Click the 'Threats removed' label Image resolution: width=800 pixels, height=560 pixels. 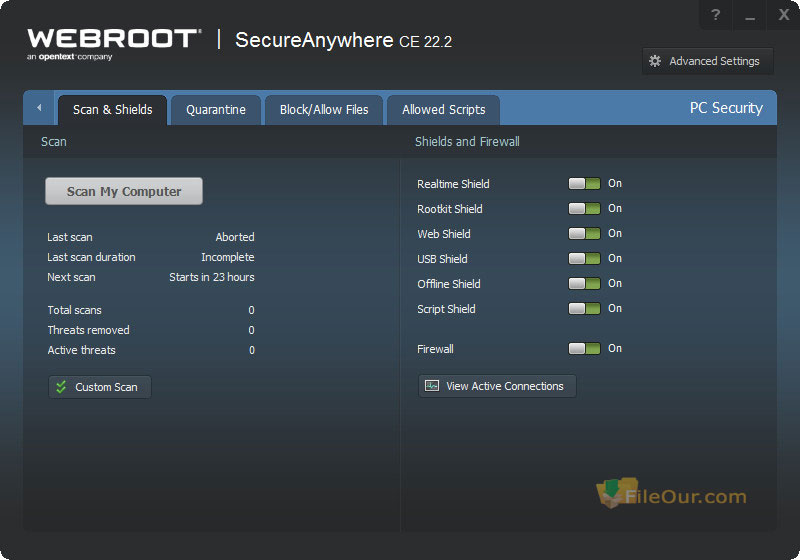coord(88,330)
